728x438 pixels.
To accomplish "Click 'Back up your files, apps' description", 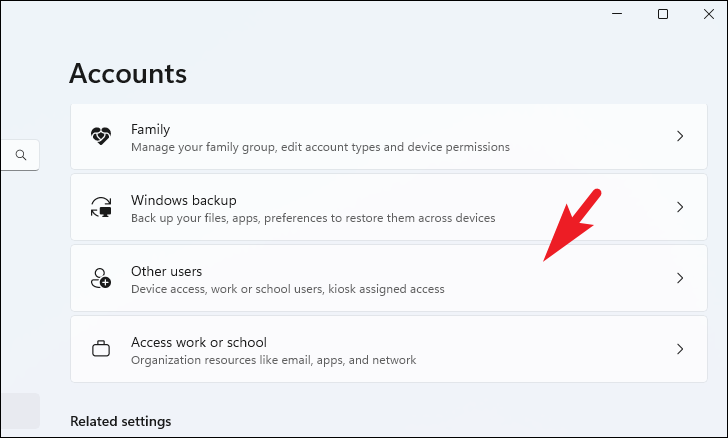I will [313, 218].
